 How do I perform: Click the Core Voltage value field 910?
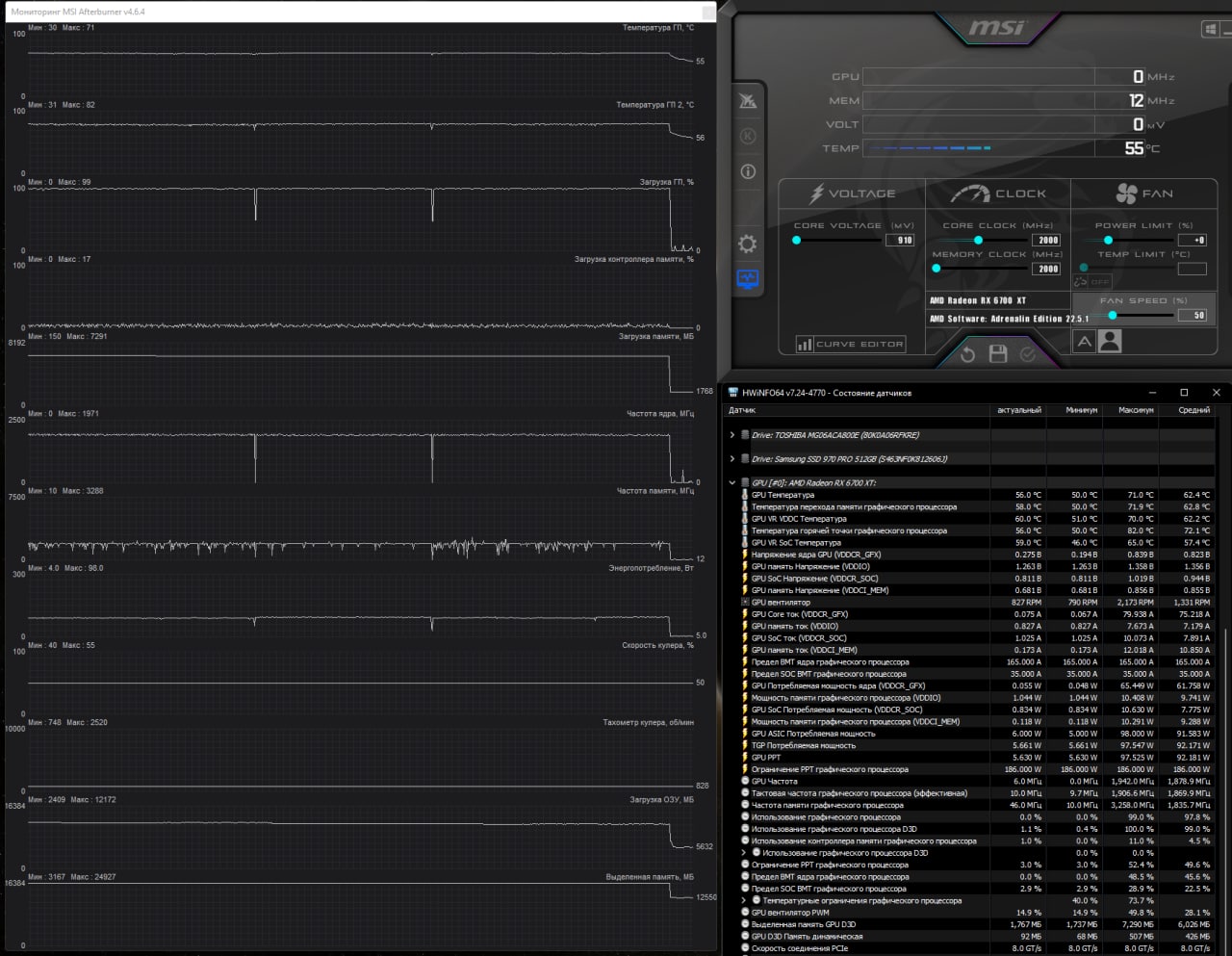click(900, 241)
